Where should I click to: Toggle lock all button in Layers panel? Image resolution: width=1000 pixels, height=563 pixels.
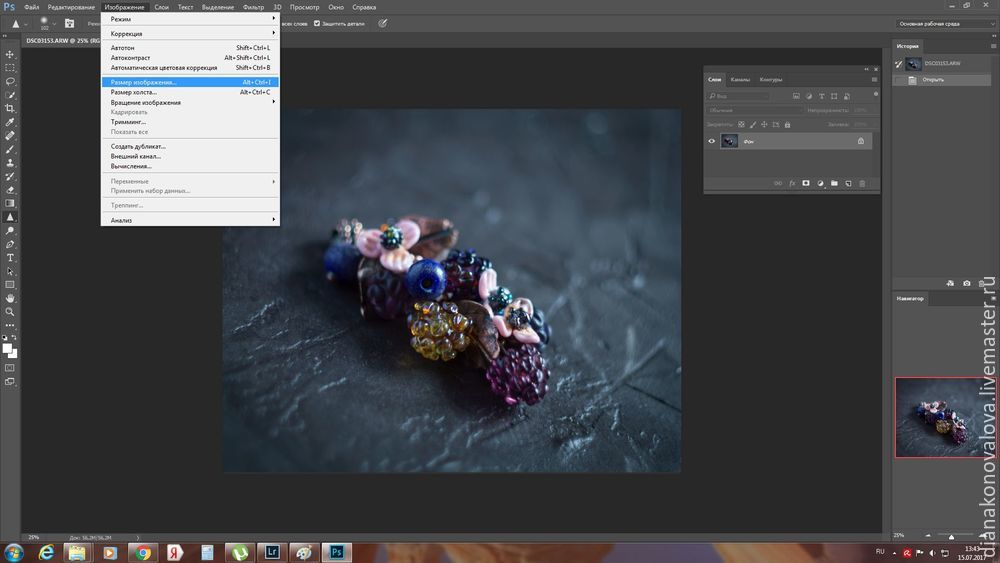click(x=787, y=125)
